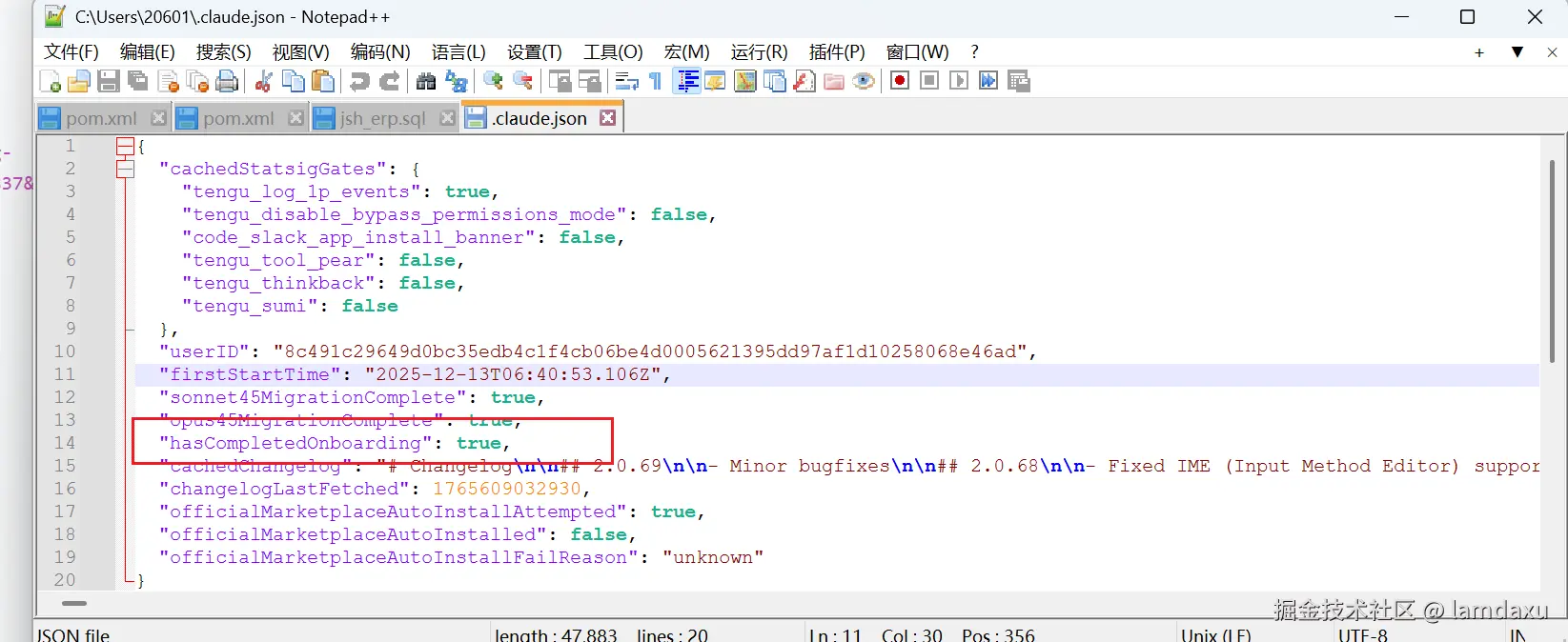
Task: Toggle word wrap in the toolbar
Action: click(x=626, y=81)
